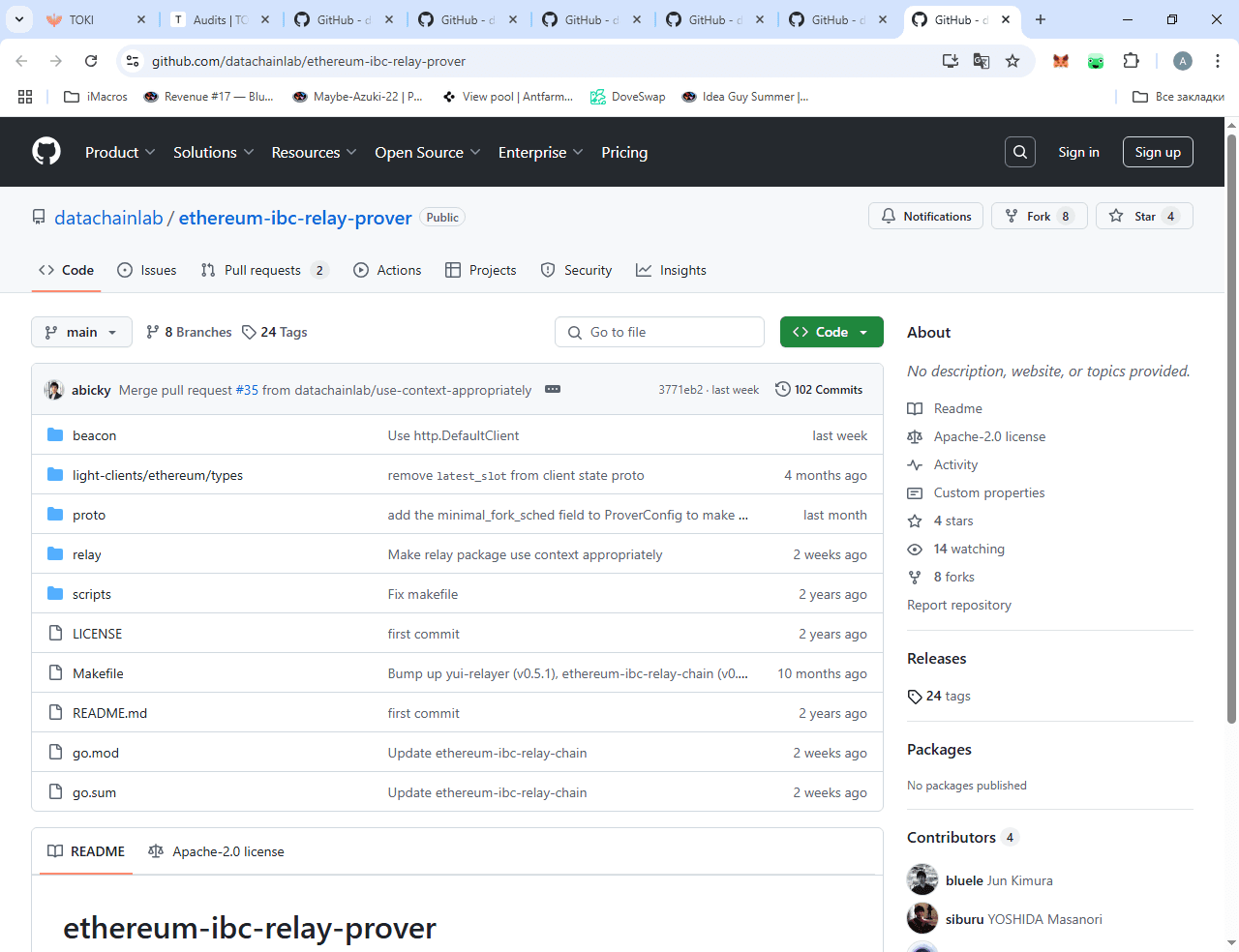
Task: Click the install app icon in address bar
Action: pyautogui.click(x=951, y=61)
